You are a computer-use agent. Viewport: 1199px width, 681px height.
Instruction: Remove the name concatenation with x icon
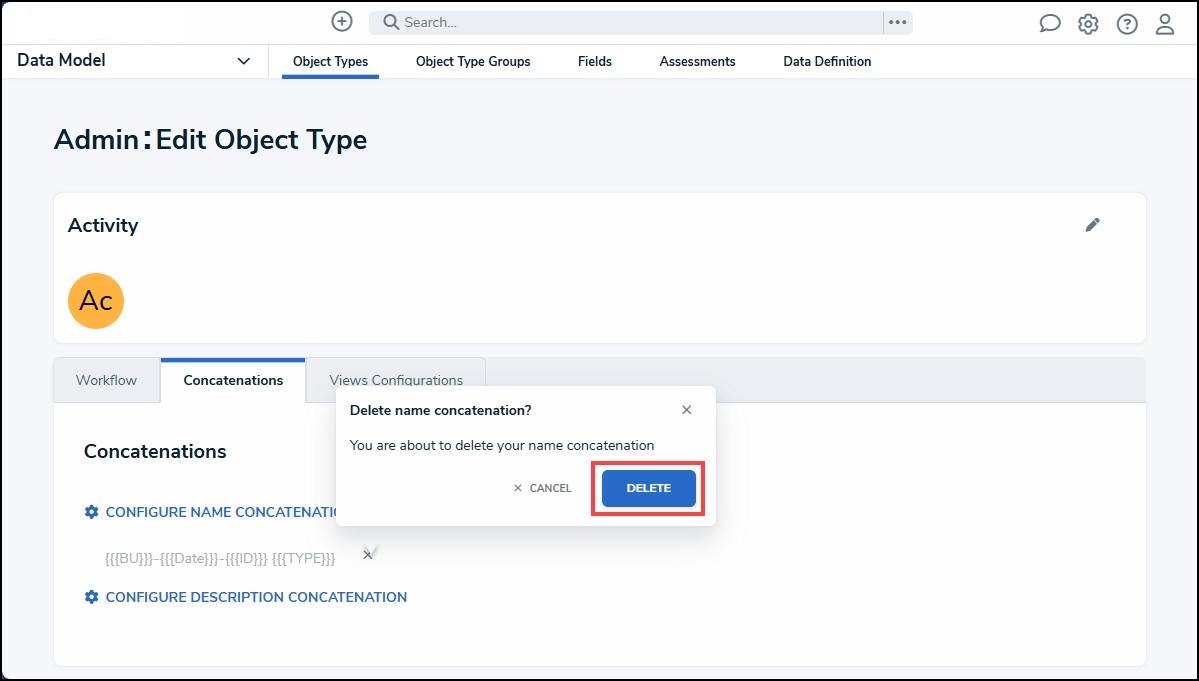pyautogui.click(x=368, y=555)
